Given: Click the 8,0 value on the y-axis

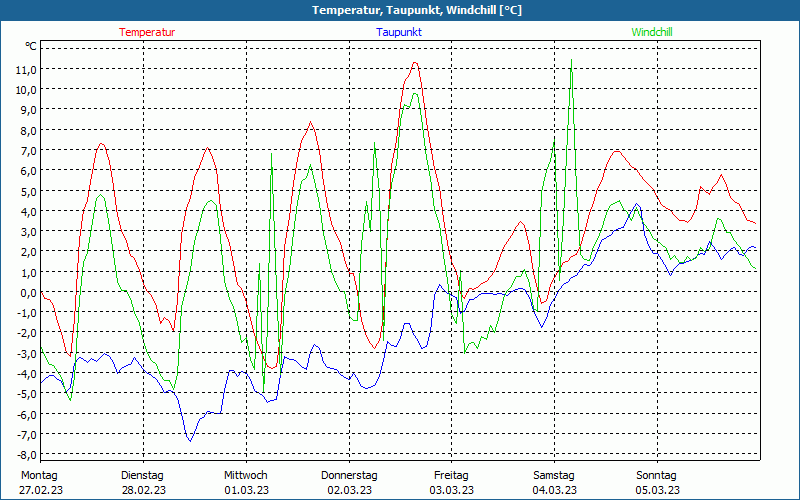Looking at the screenshot, I should 28,131.
